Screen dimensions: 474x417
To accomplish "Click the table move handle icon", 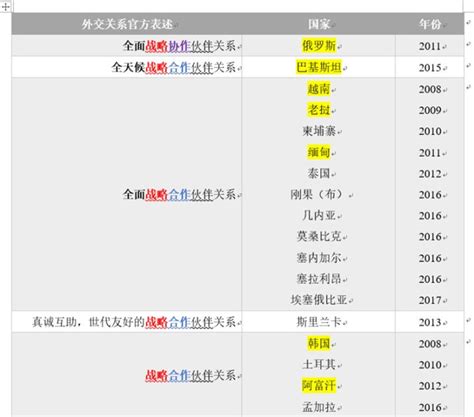I will coord(5,6).
